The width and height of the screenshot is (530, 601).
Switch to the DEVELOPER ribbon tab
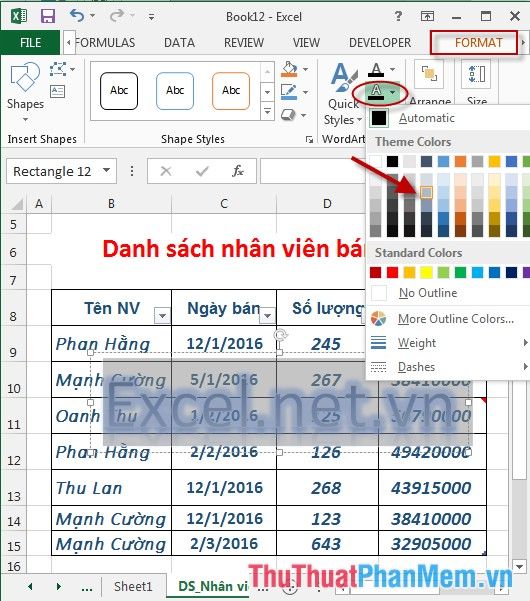[x=380, y=43]
